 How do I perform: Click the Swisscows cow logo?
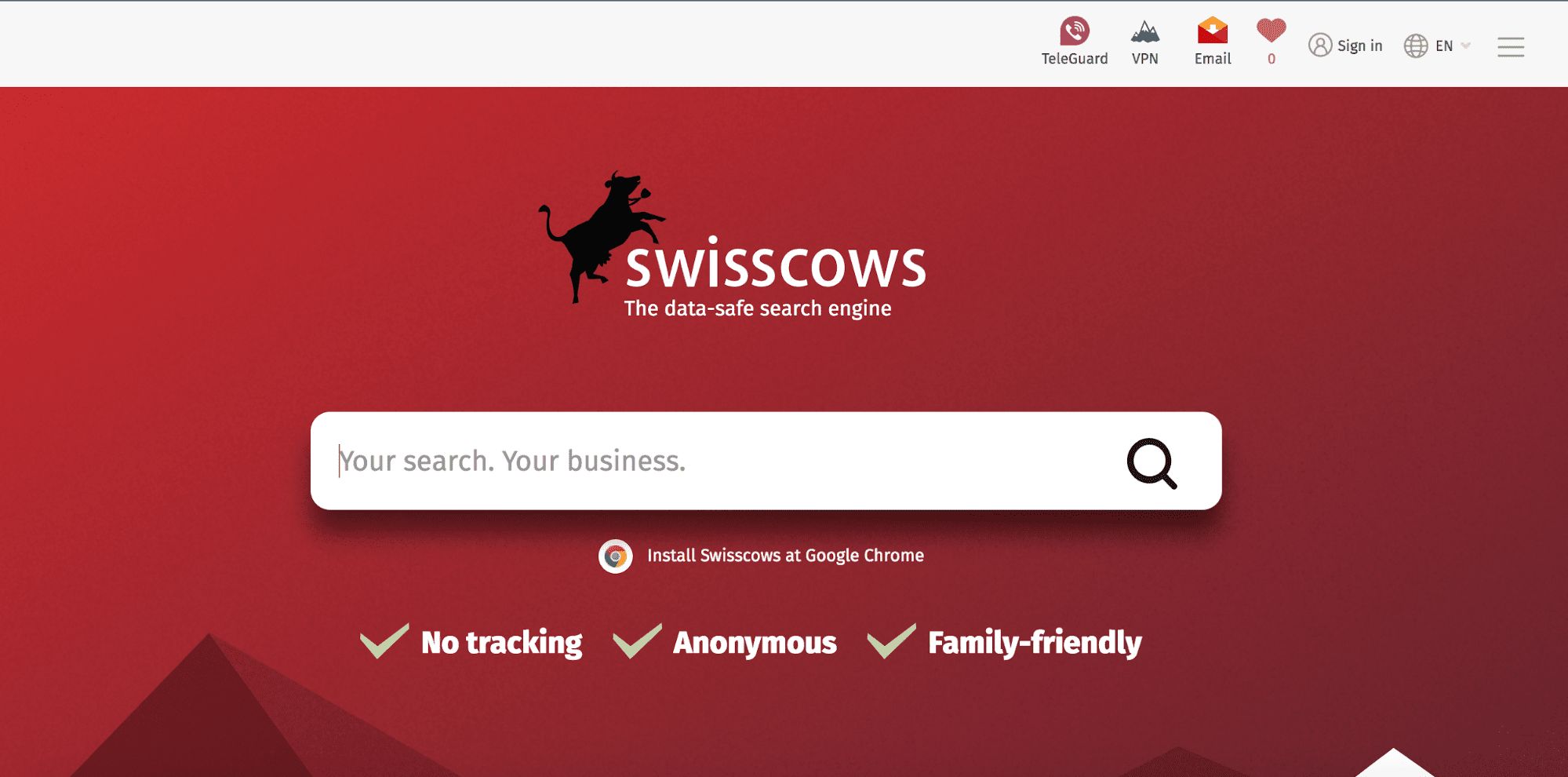coord(602,235)
